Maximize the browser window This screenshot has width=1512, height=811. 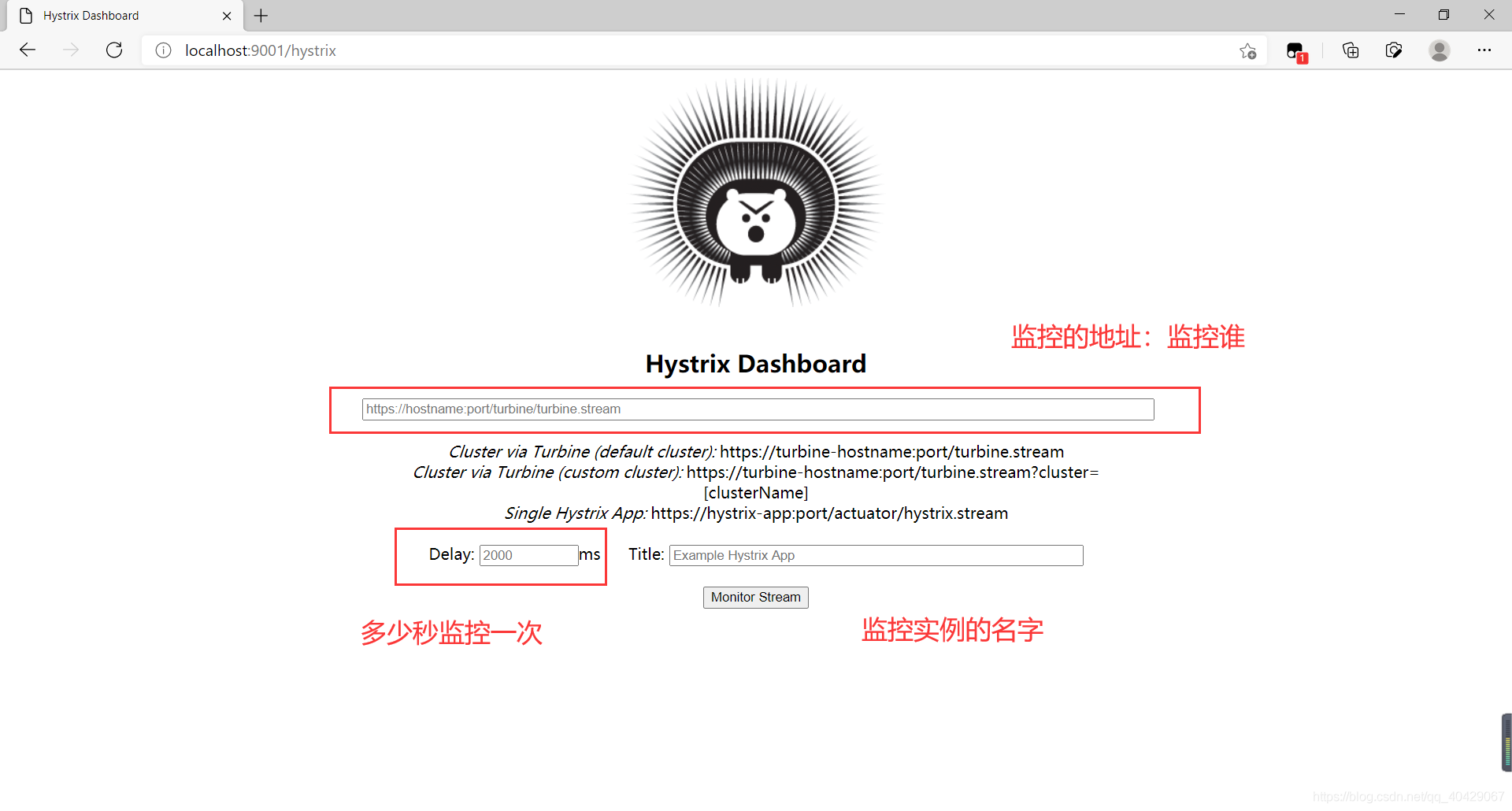pyautogui.click(x=1443, y=15)
